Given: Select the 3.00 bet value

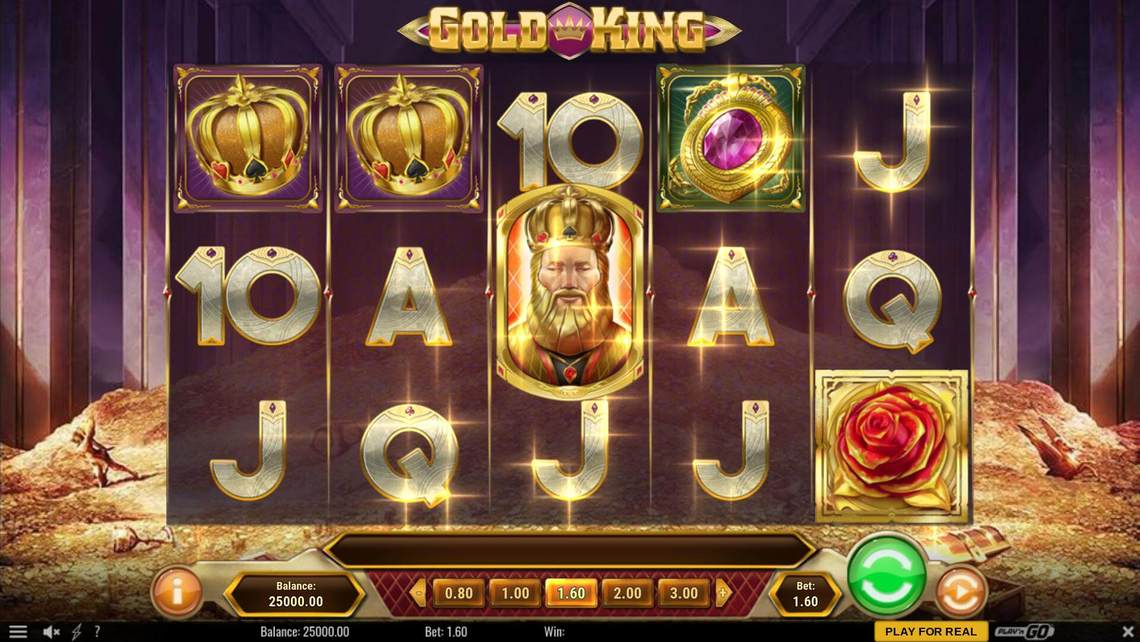Looking at the screenshot, I should (x=683, y=593).
